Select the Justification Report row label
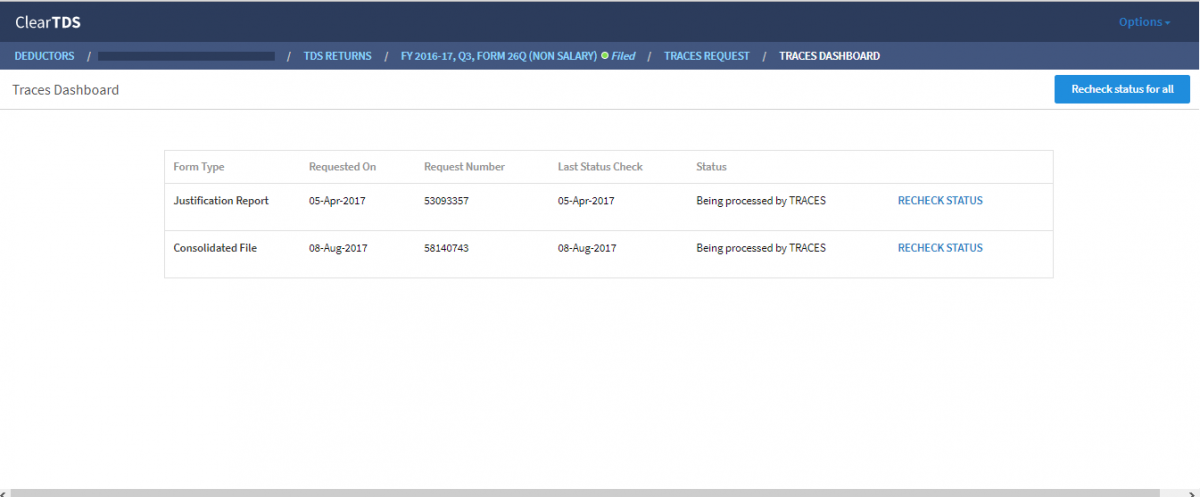Image resolution: width=1200 pixels, height=497 pixels. [221, 201]
